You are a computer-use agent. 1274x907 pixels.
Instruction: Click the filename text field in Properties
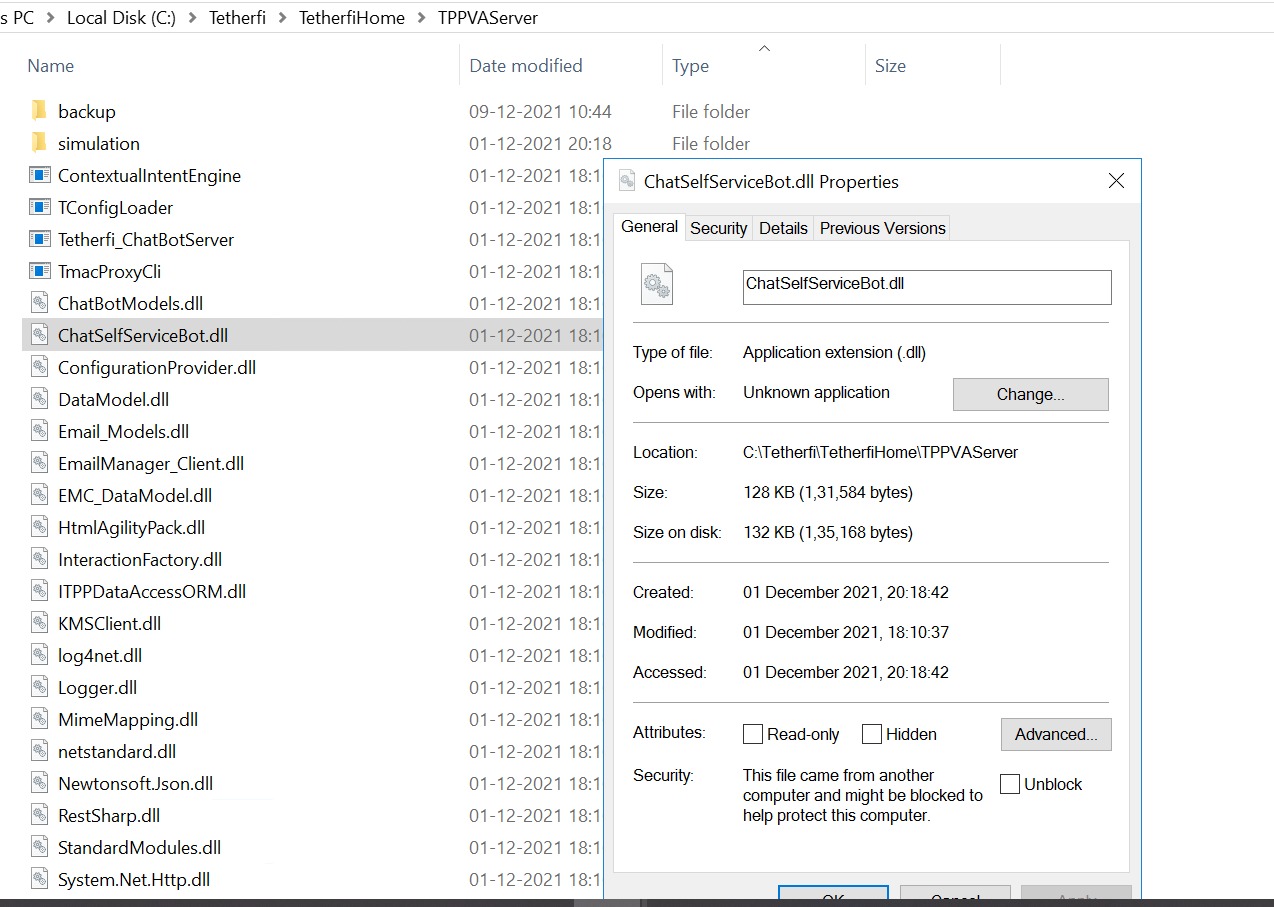(x=925, y=287)
